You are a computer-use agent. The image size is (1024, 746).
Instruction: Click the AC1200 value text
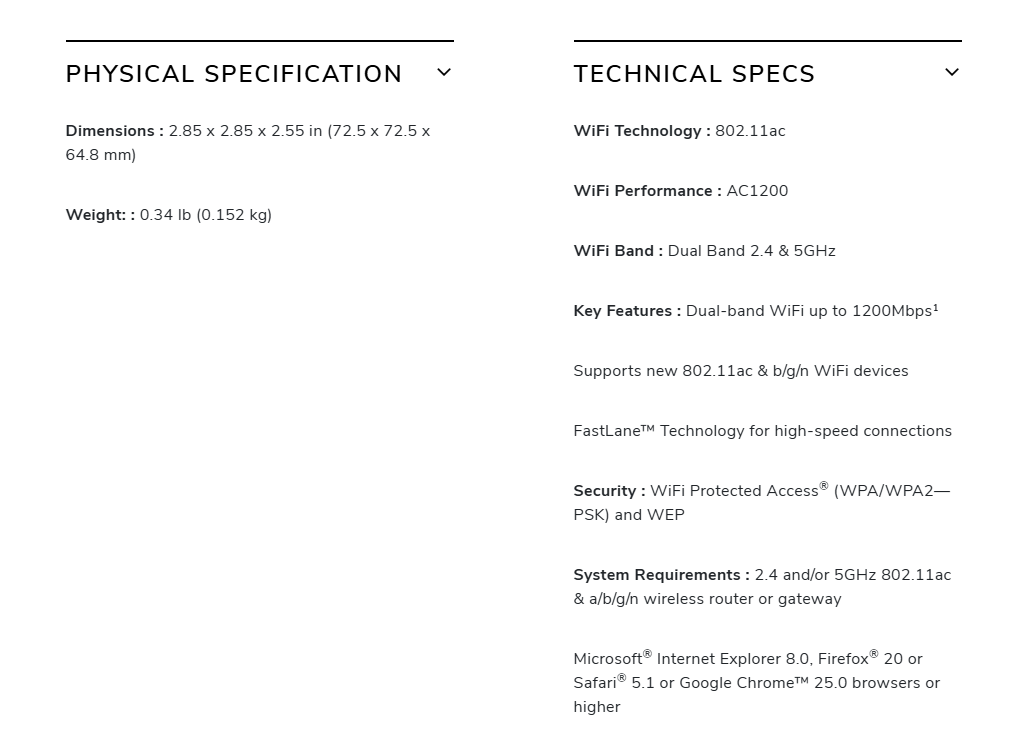click(757, 191)
